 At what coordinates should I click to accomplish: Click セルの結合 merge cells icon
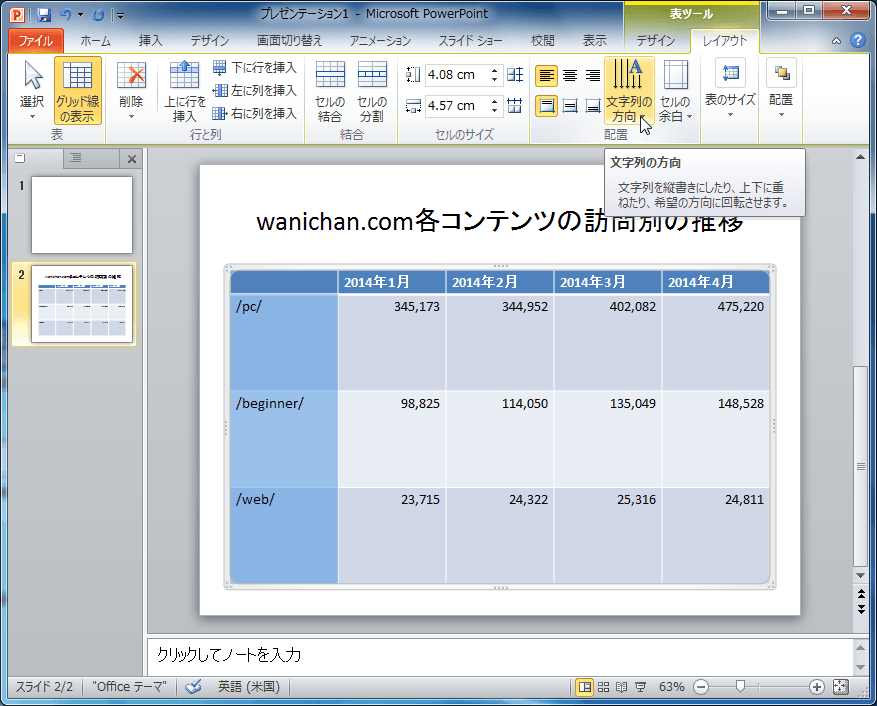point(330,91)
